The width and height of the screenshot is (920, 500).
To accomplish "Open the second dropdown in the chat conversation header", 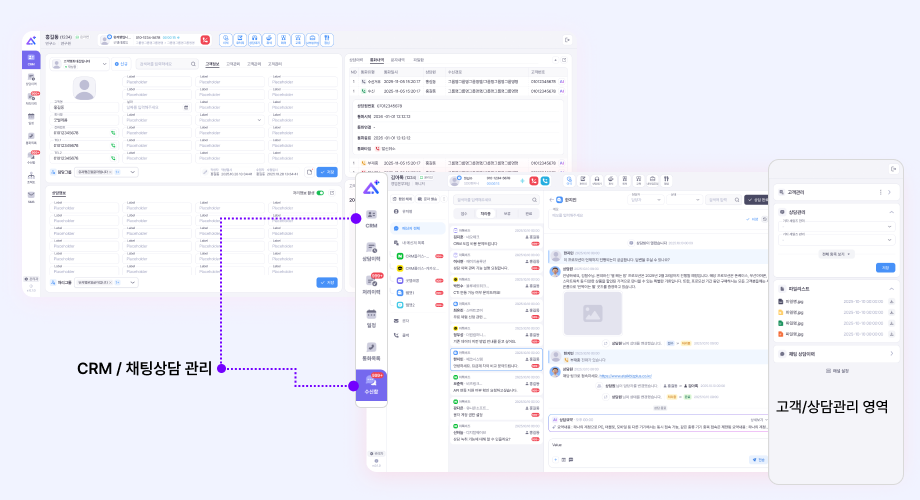I will point(684,200).
